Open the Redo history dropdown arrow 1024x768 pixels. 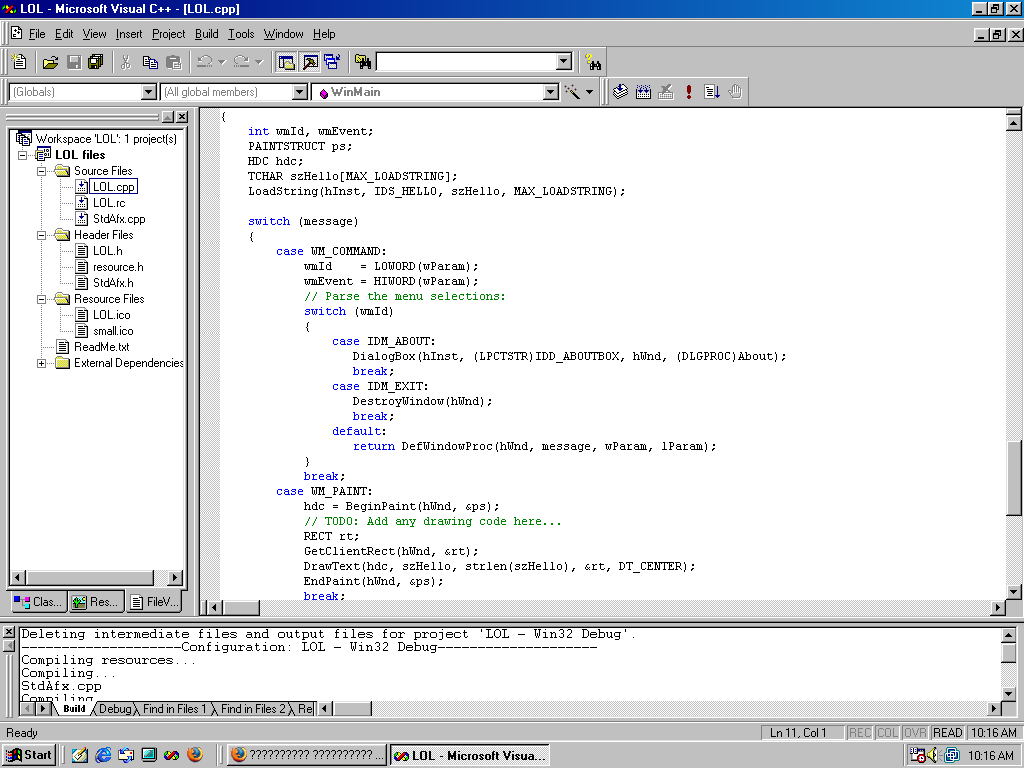(x=259, y=61)
